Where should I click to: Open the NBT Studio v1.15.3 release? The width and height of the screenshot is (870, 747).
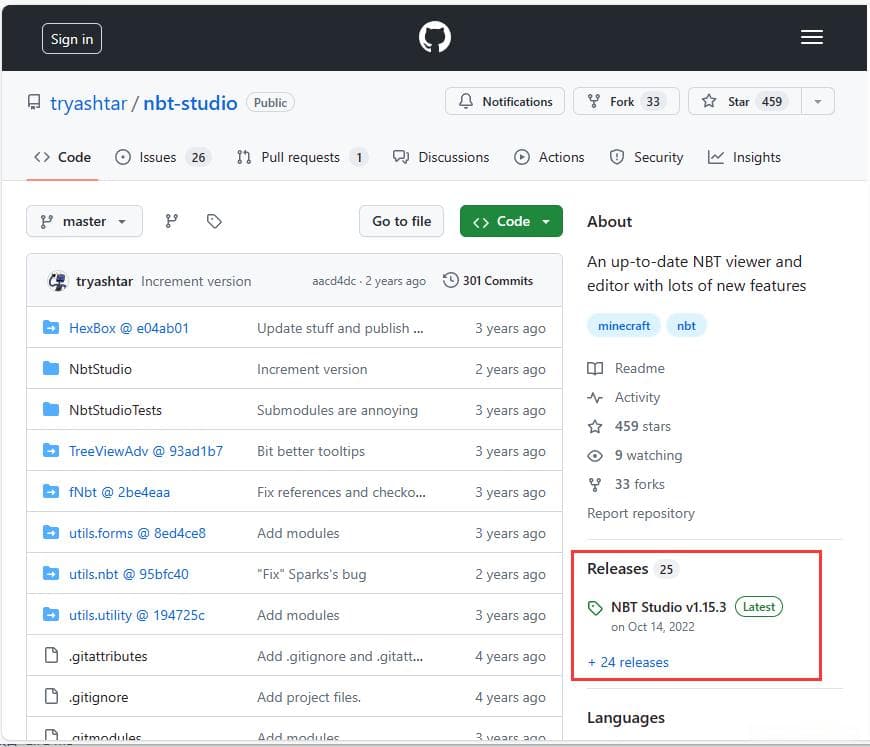669,607
